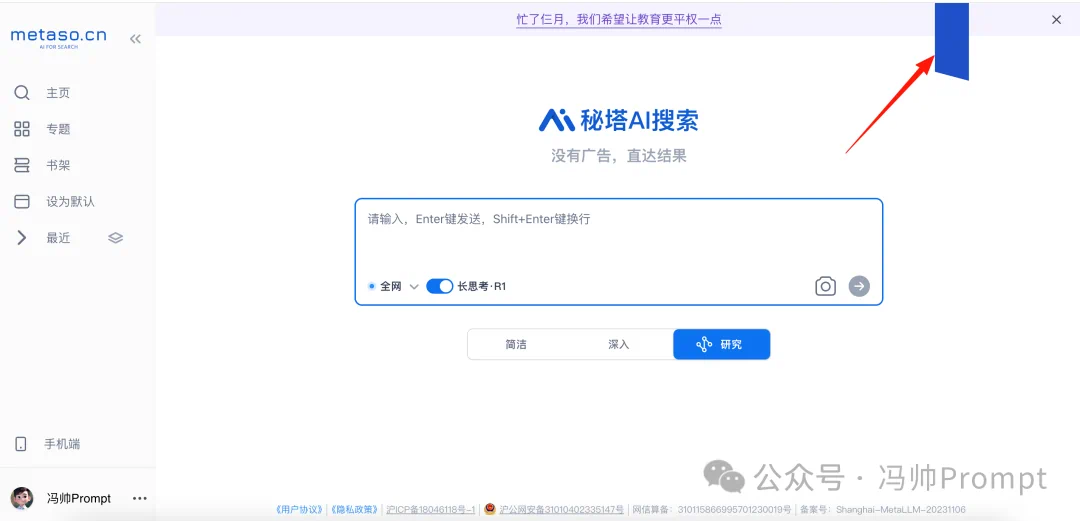Viewport: 1080px width, 521px height.
Task: Click the 手机端 phone icon
Action: coord(21,444)
